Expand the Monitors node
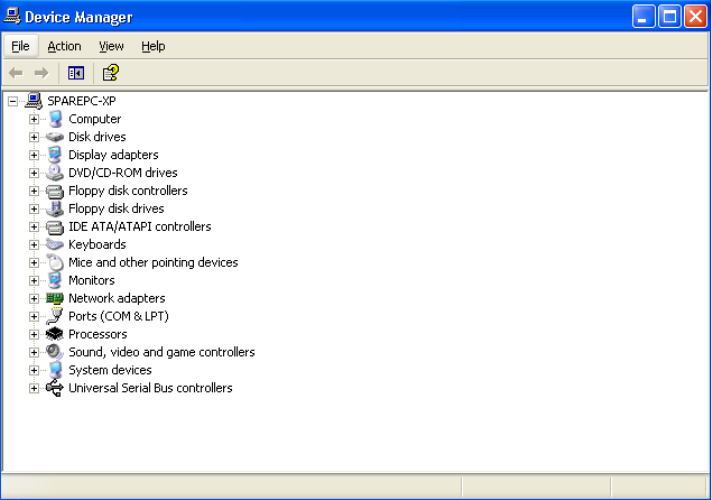 click(x=34, y=280)
